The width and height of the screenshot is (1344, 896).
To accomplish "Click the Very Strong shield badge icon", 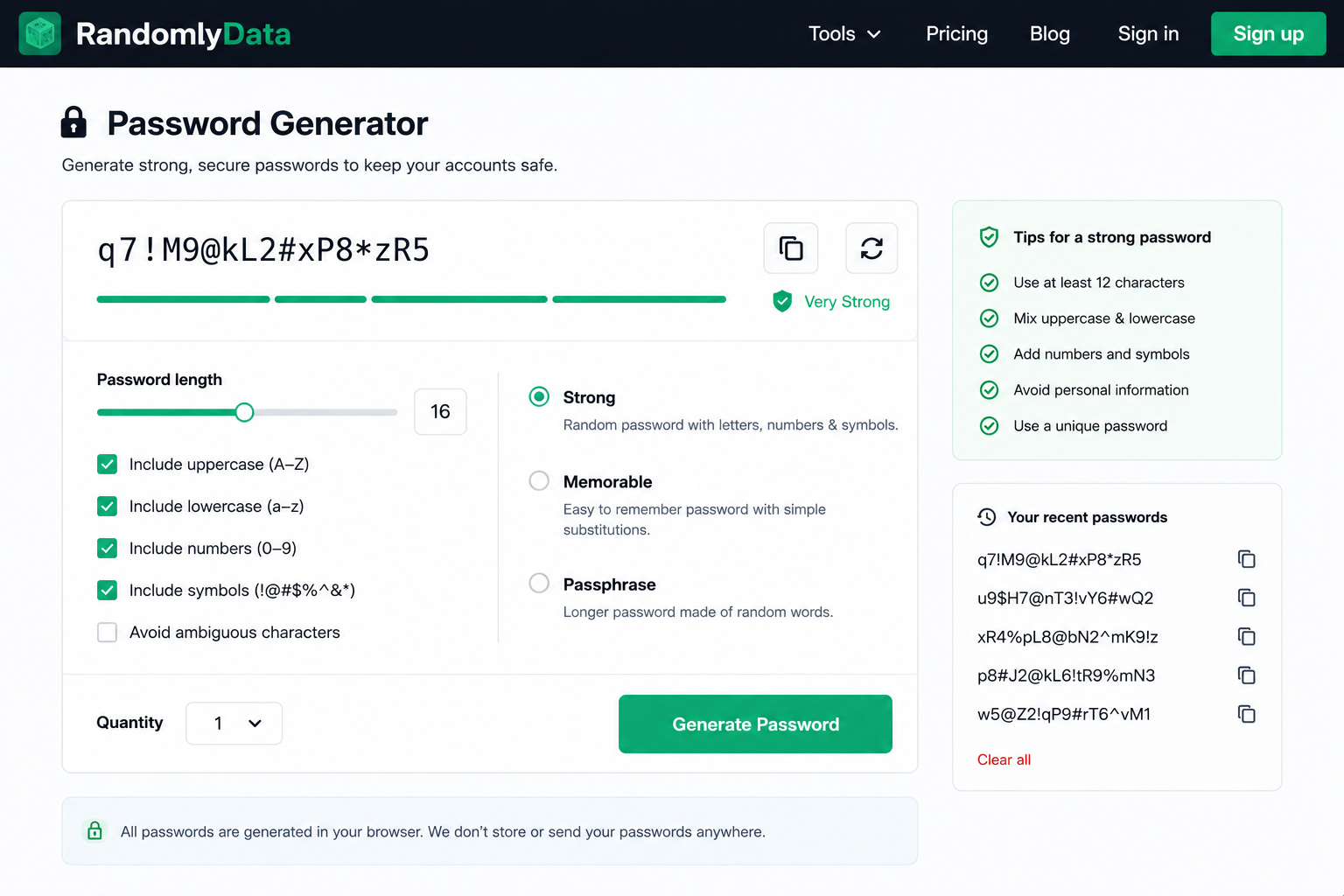I will pyautogui.click(x=782, y=301).
